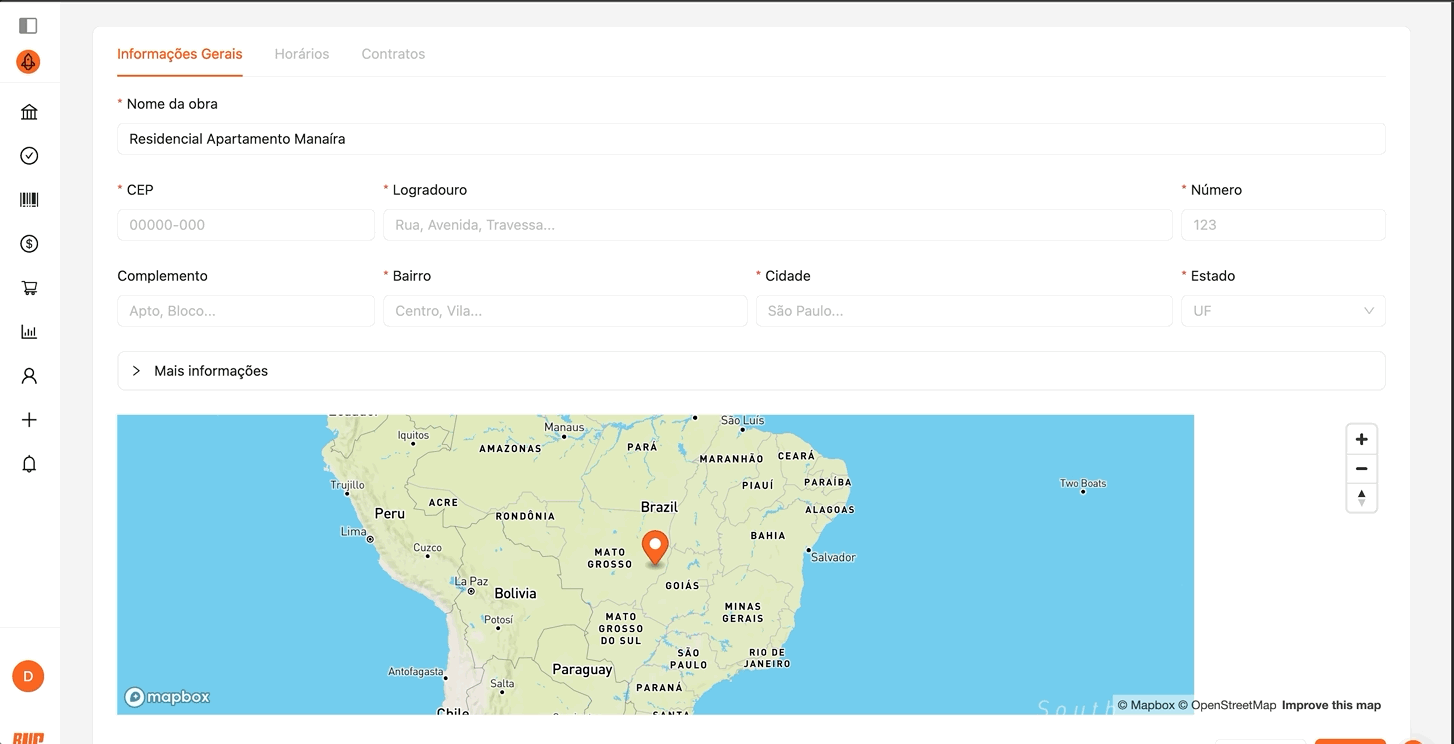Open the bar chart sidebar icon
The image size is (1454, 744).
pyautogui.click(x=29, y=332)
